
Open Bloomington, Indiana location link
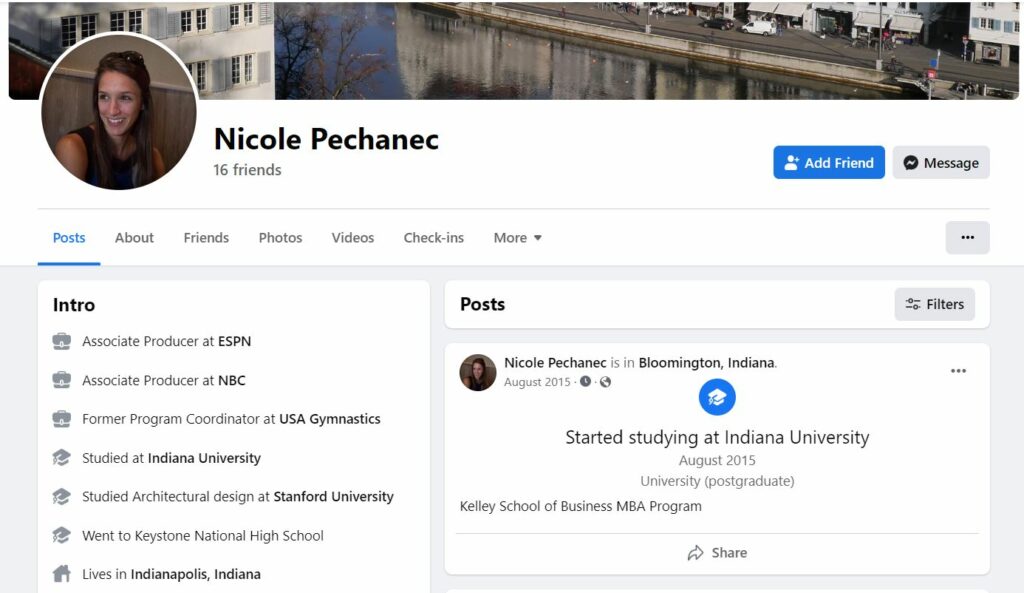point(707,362)
